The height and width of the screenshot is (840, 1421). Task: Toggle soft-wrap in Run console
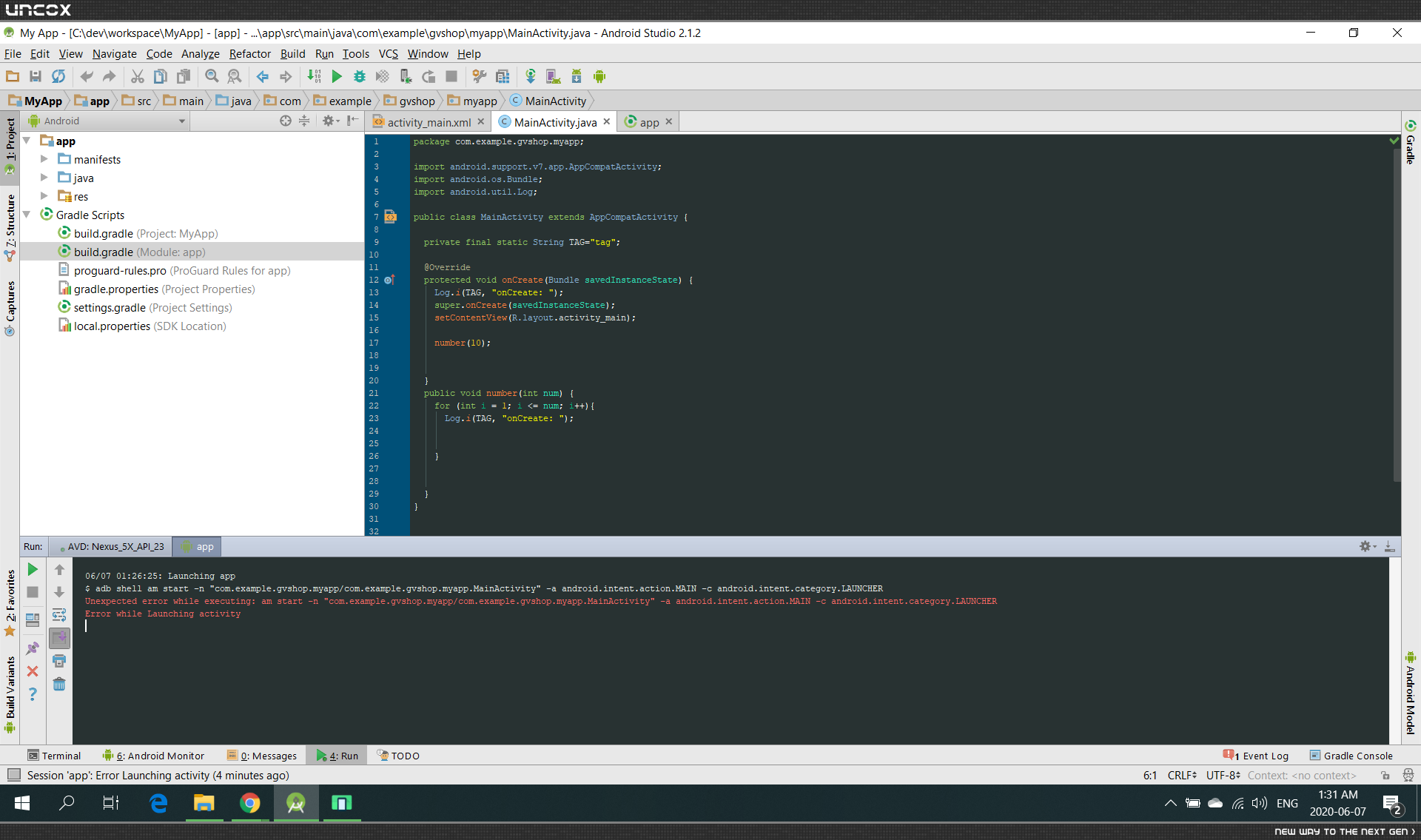(59, 615)
